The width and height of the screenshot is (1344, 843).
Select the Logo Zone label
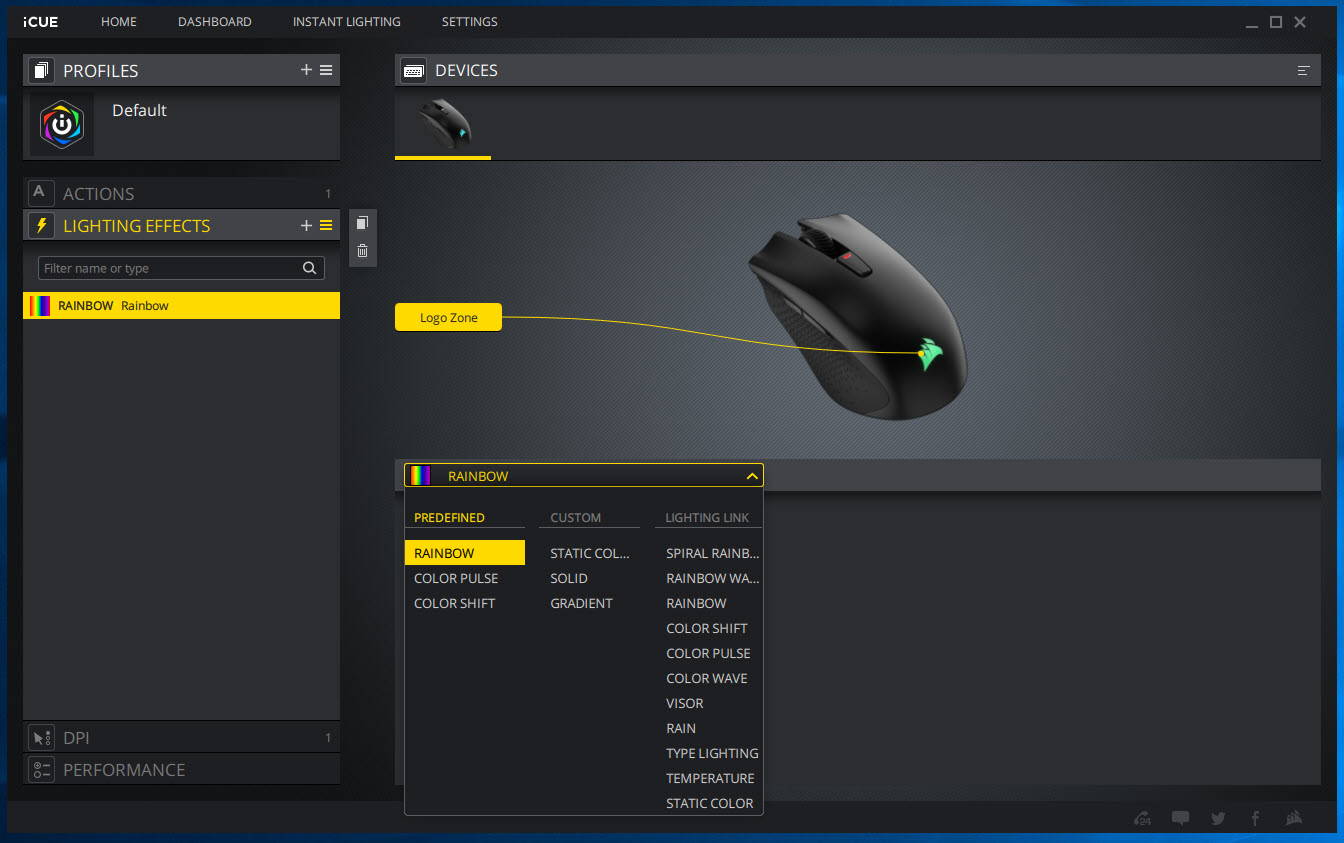[448, 317]
